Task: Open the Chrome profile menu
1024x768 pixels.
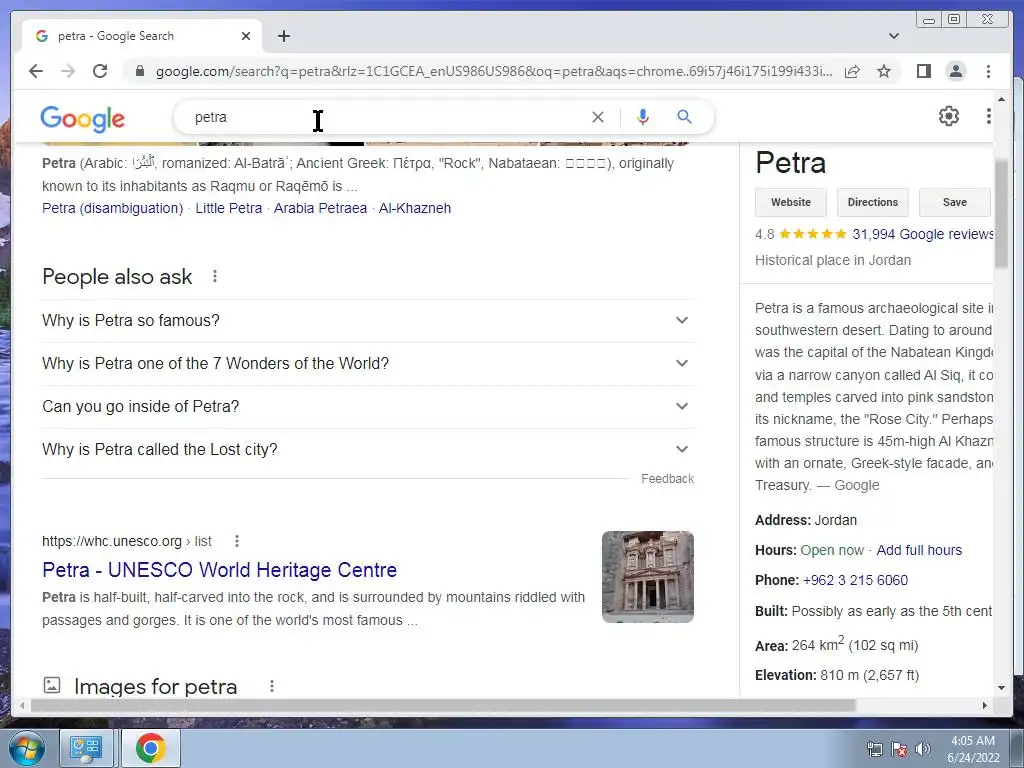Action: tap(955, 71)
